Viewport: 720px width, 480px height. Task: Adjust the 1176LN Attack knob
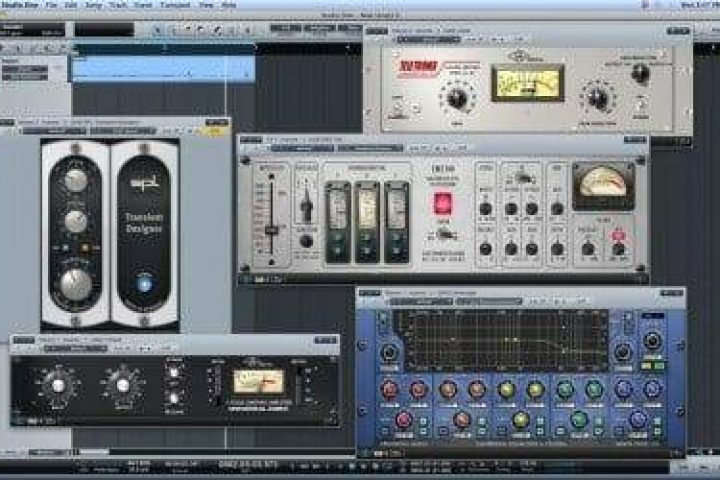[174, 373]
